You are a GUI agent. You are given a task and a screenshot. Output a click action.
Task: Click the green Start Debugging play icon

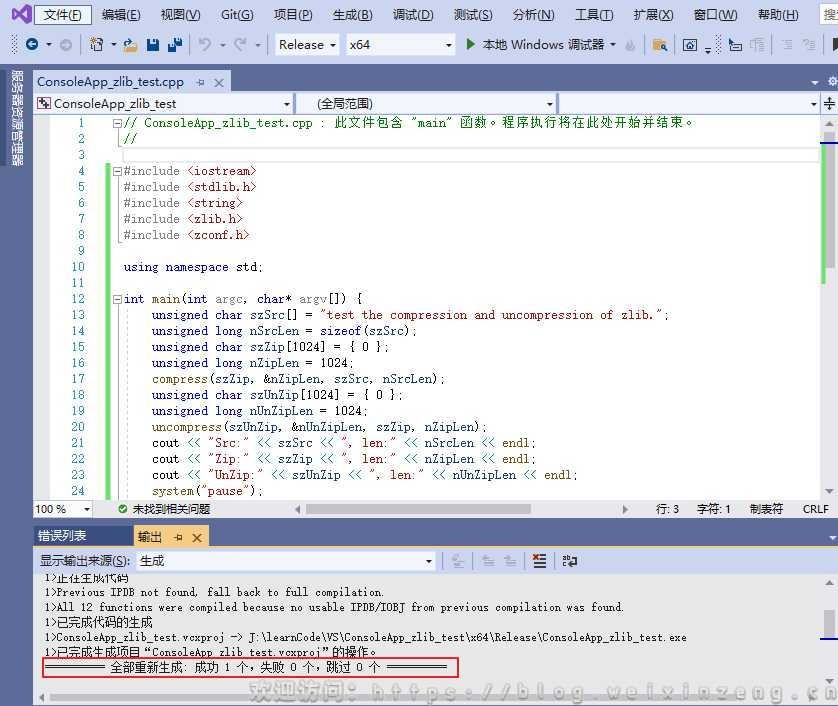click(x=471, y=44)
